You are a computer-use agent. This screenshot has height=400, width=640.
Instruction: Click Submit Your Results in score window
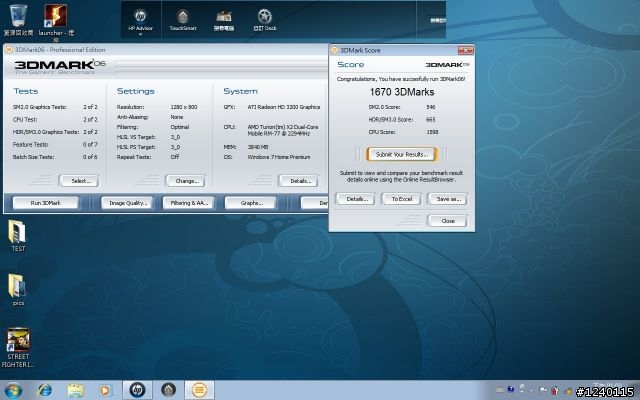402,154
